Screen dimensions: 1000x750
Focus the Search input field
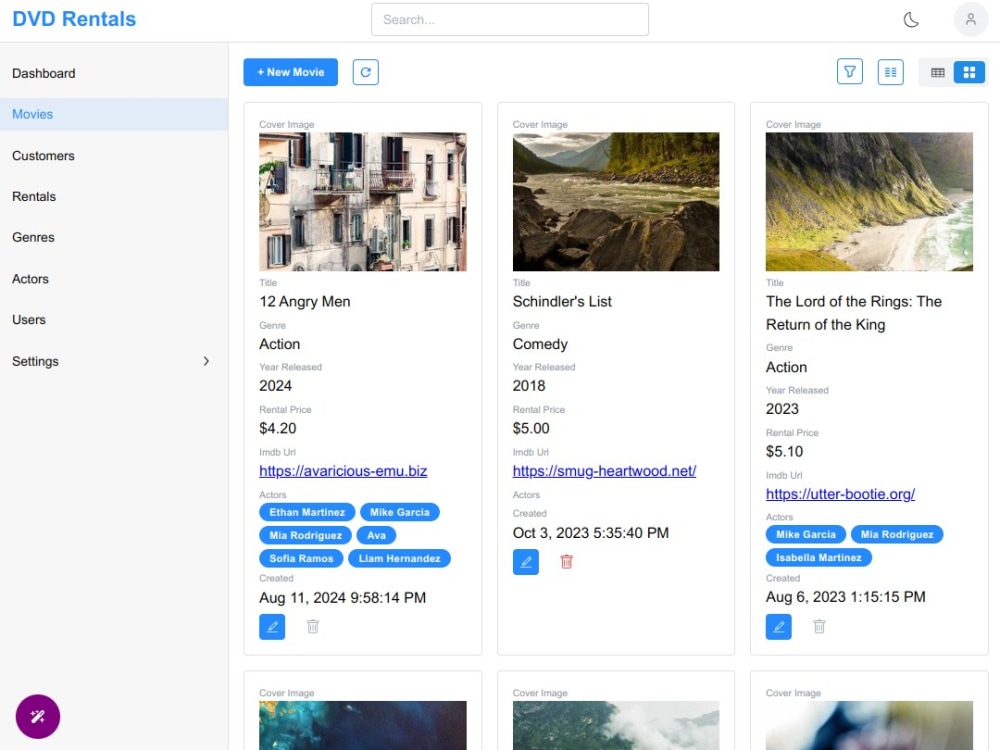[510, 20]
